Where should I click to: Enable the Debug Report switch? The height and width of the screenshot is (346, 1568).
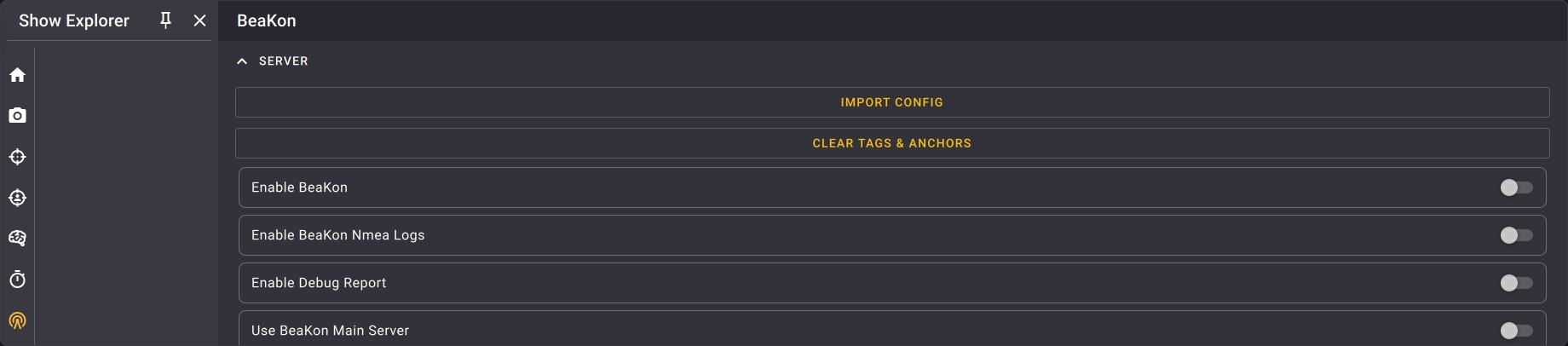tap(1516, 283)
